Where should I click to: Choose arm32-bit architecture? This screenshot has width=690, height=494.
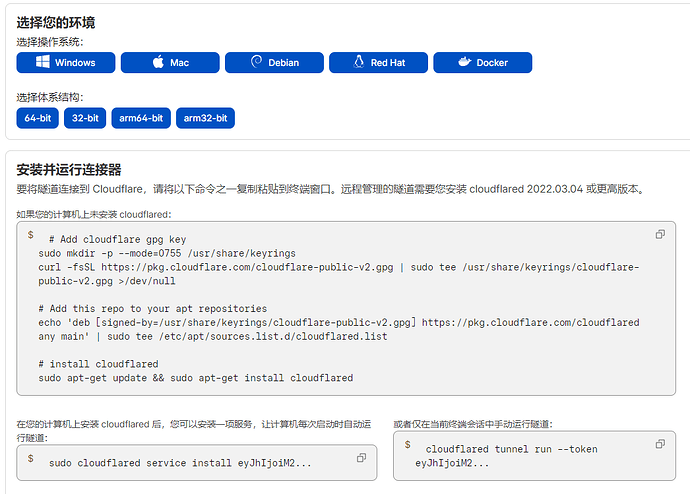[205, 118]
